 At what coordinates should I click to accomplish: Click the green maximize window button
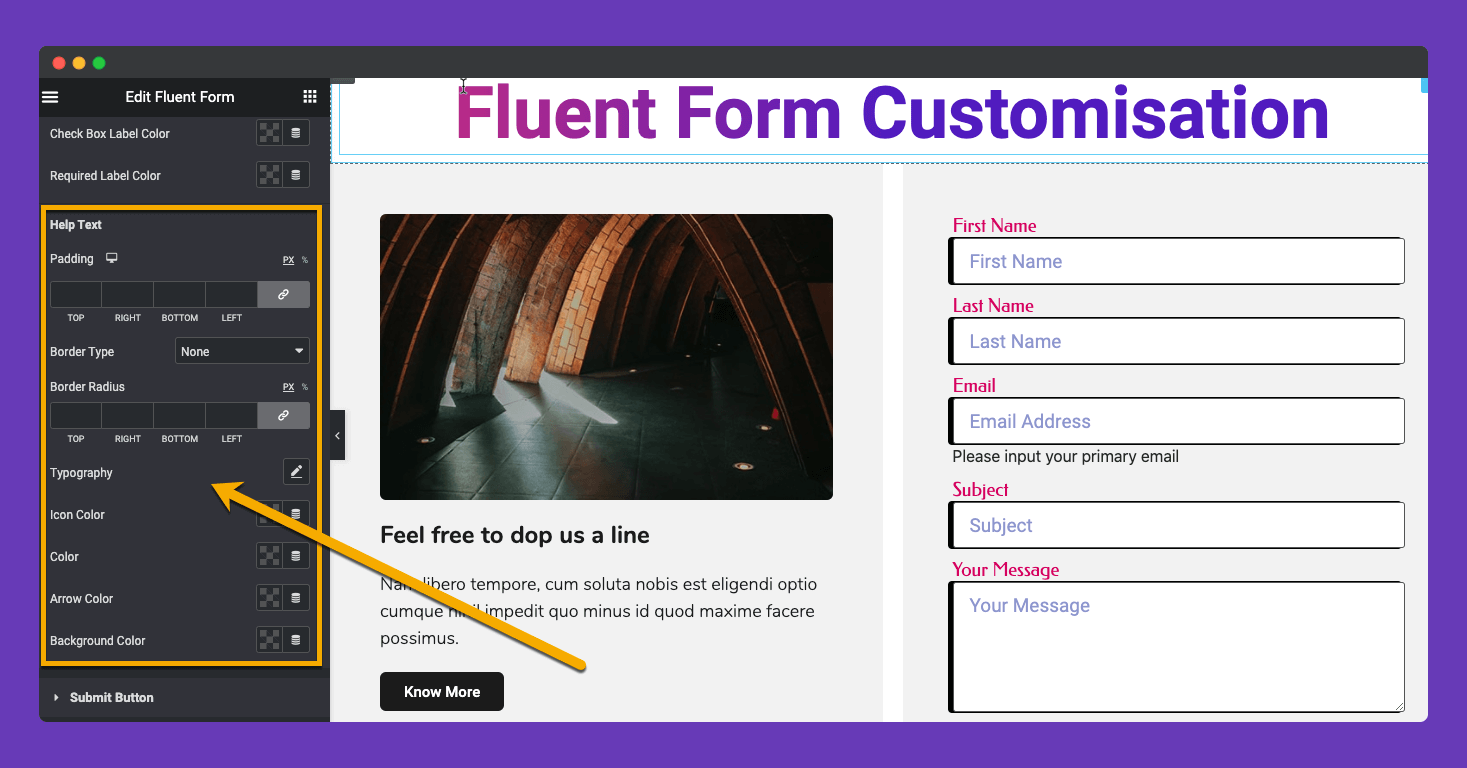pyautogui.click(x=99, y=63)
